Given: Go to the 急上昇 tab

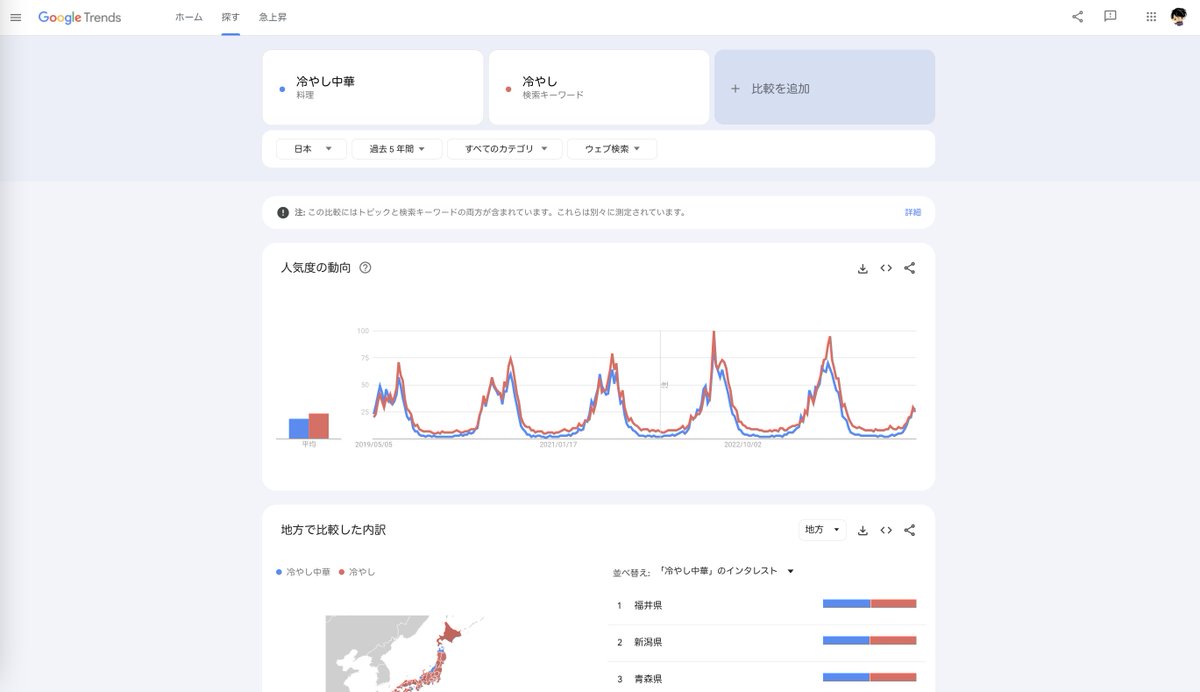Looking at the screenshot, I should click(x=272, y=17).
